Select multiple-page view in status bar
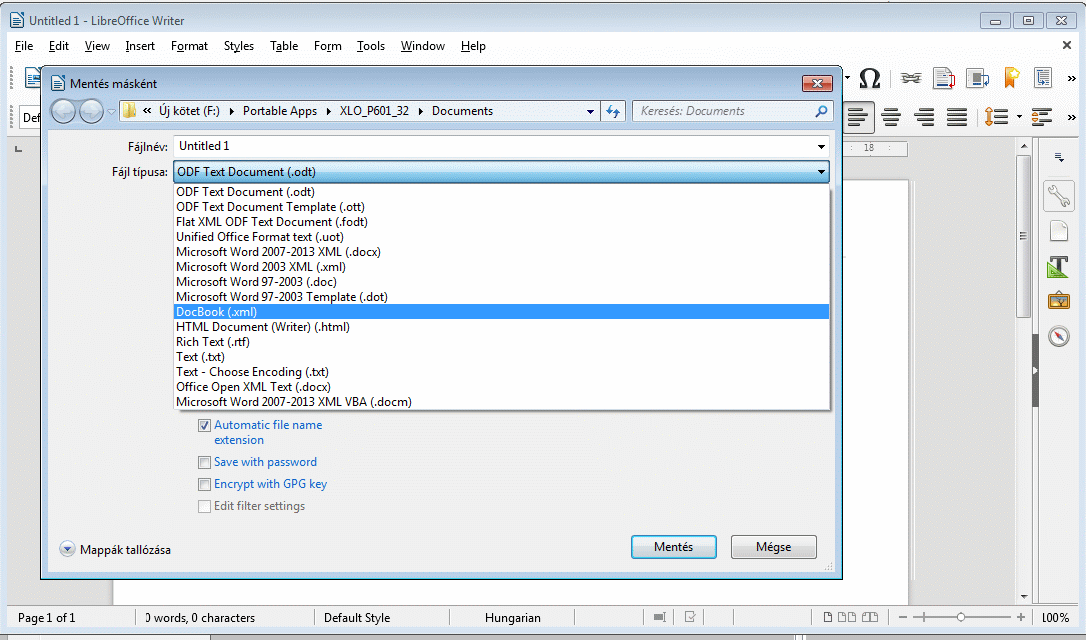 tap(847, 617)
